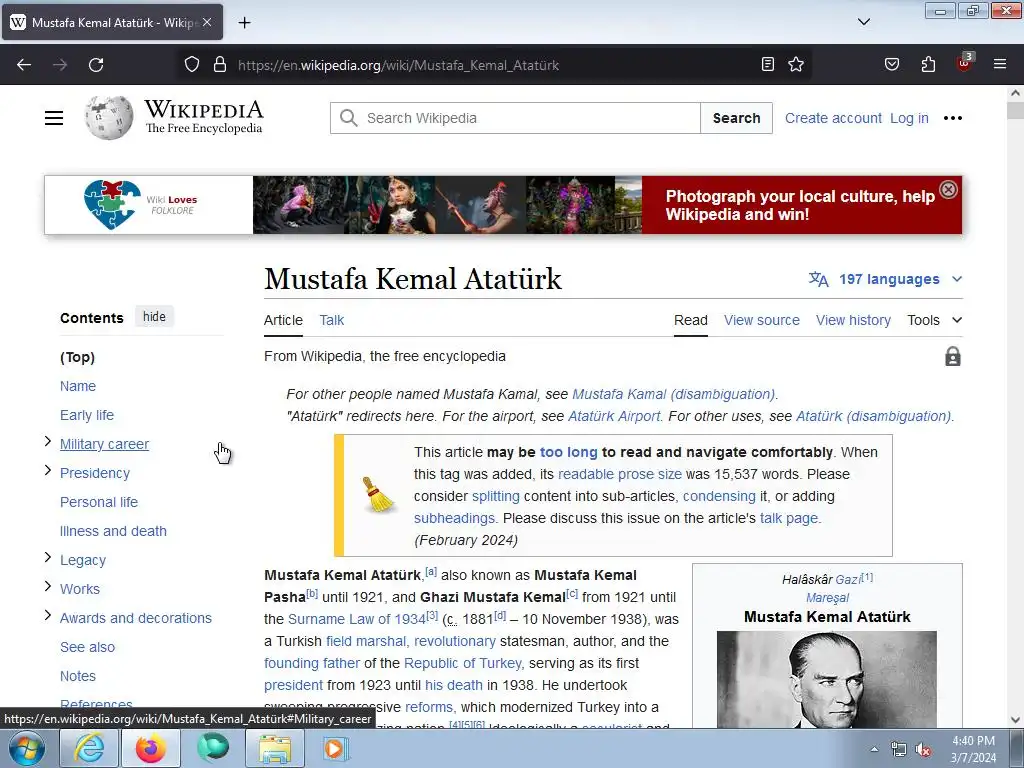Viewport: 1024px width, 768px height.
Task: Open the View source tab
Action: tap(761, 320)
